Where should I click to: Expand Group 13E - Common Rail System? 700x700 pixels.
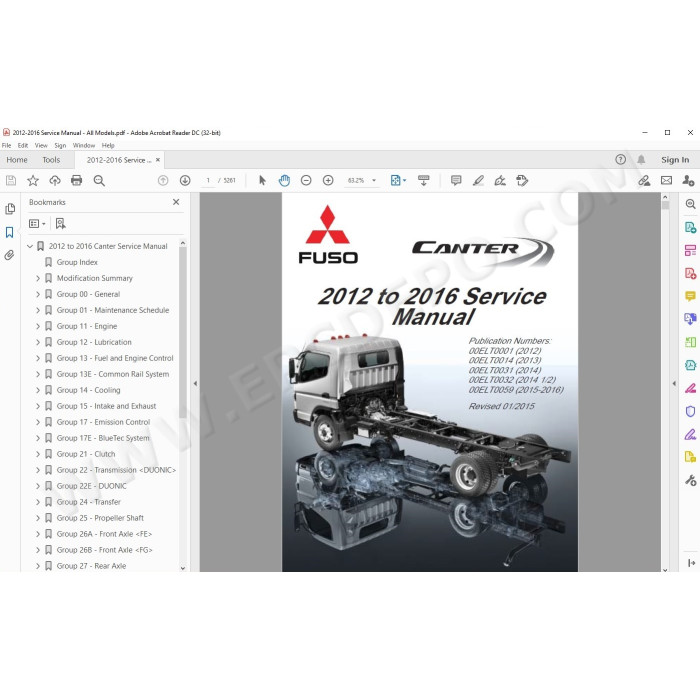38,374
